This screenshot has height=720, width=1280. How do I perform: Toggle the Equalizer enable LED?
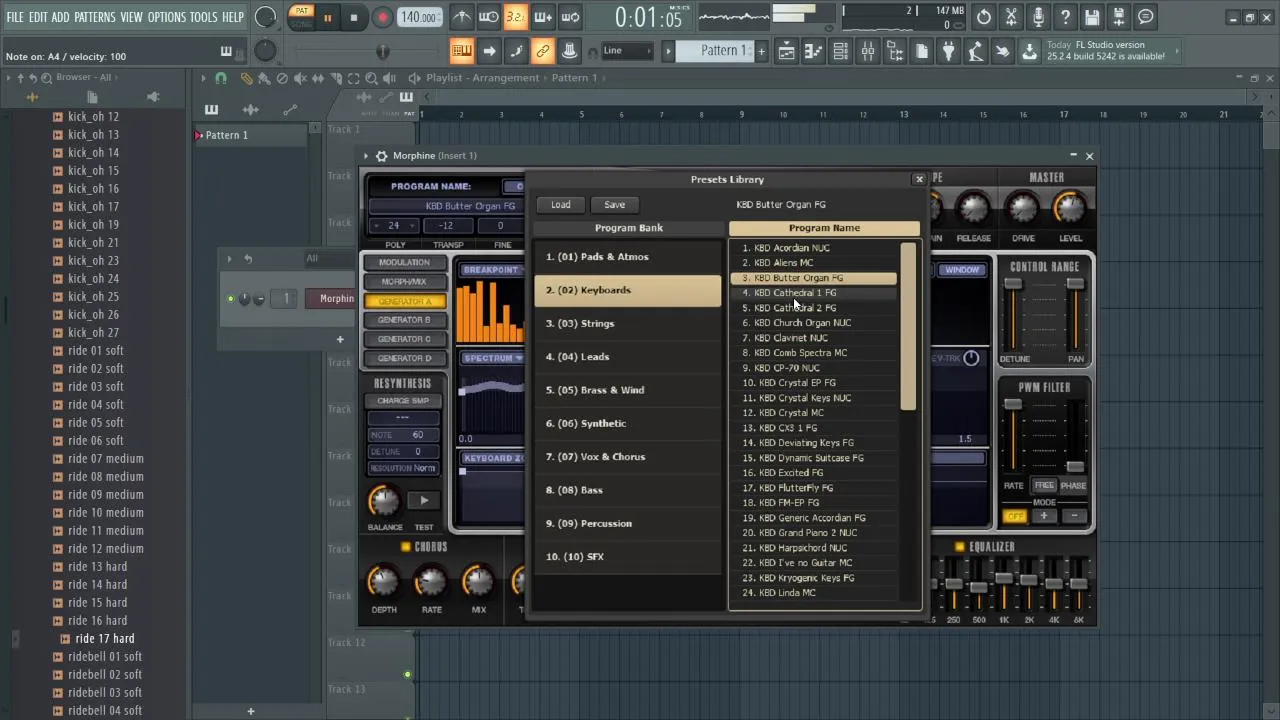point(960,547)
